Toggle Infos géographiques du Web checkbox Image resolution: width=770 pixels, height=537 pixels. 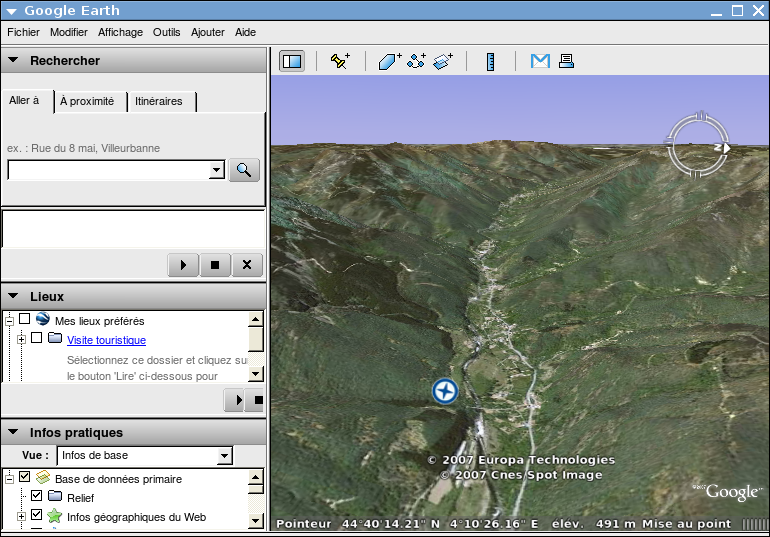tap(37, 516)
